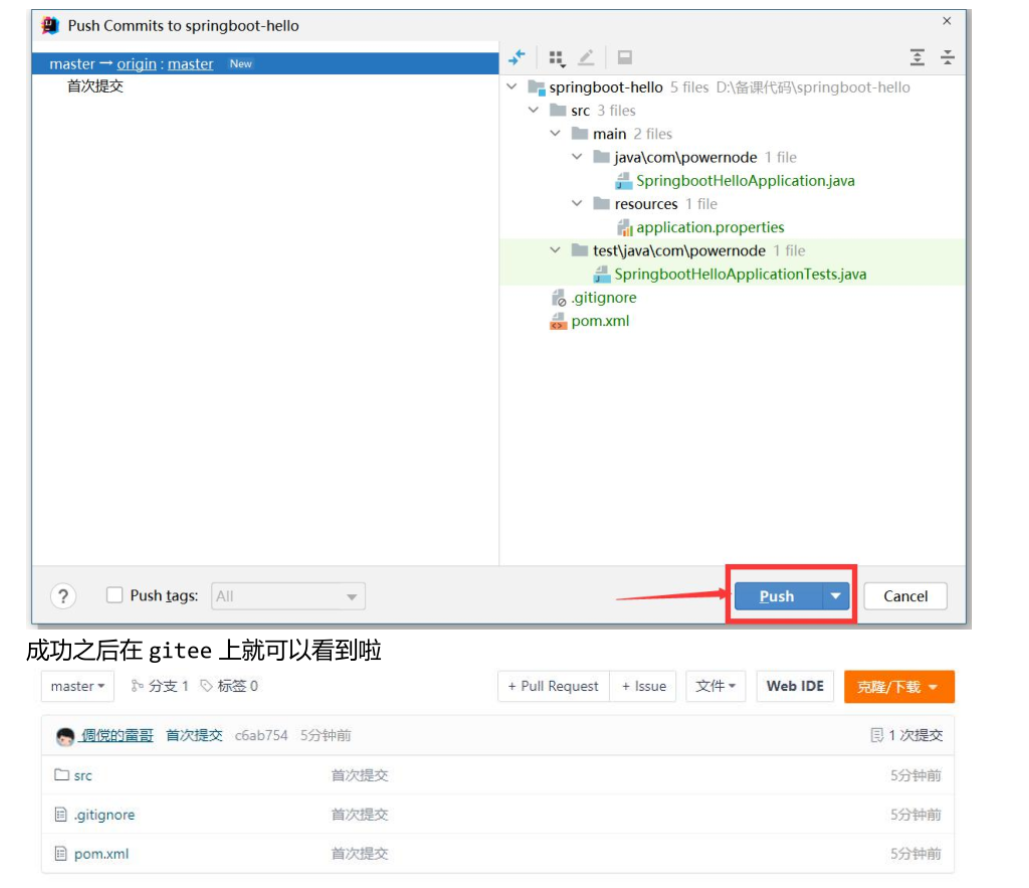Image resolution: width=1029 pixels, height=888 pixels.
Task: Collapse the main folder node
Action: pyautogui.click(x=555, y=133)
